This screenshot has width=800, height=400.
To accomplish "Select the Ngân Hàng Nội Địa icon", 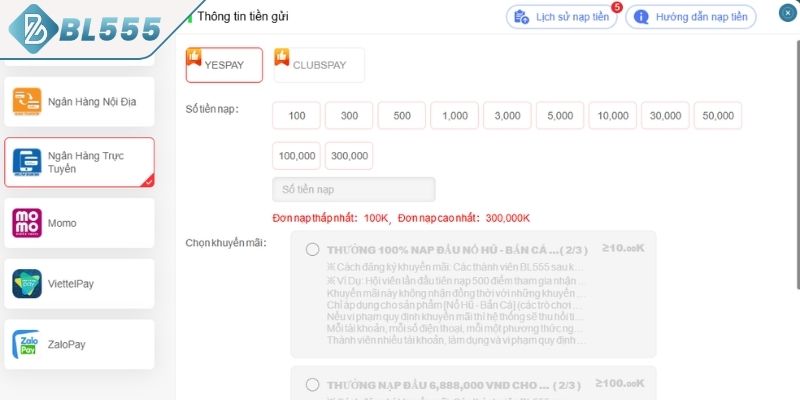I will click(27, 102).
